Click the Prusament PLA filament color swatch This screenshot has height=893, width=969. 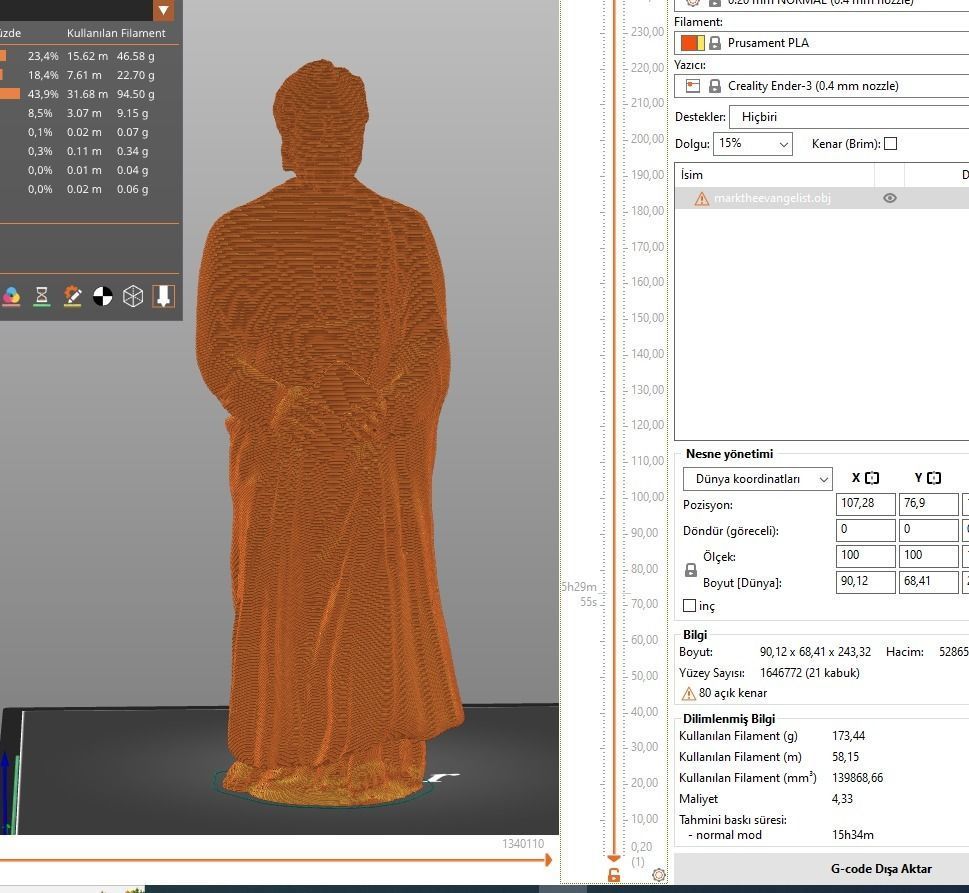(692, 43)
